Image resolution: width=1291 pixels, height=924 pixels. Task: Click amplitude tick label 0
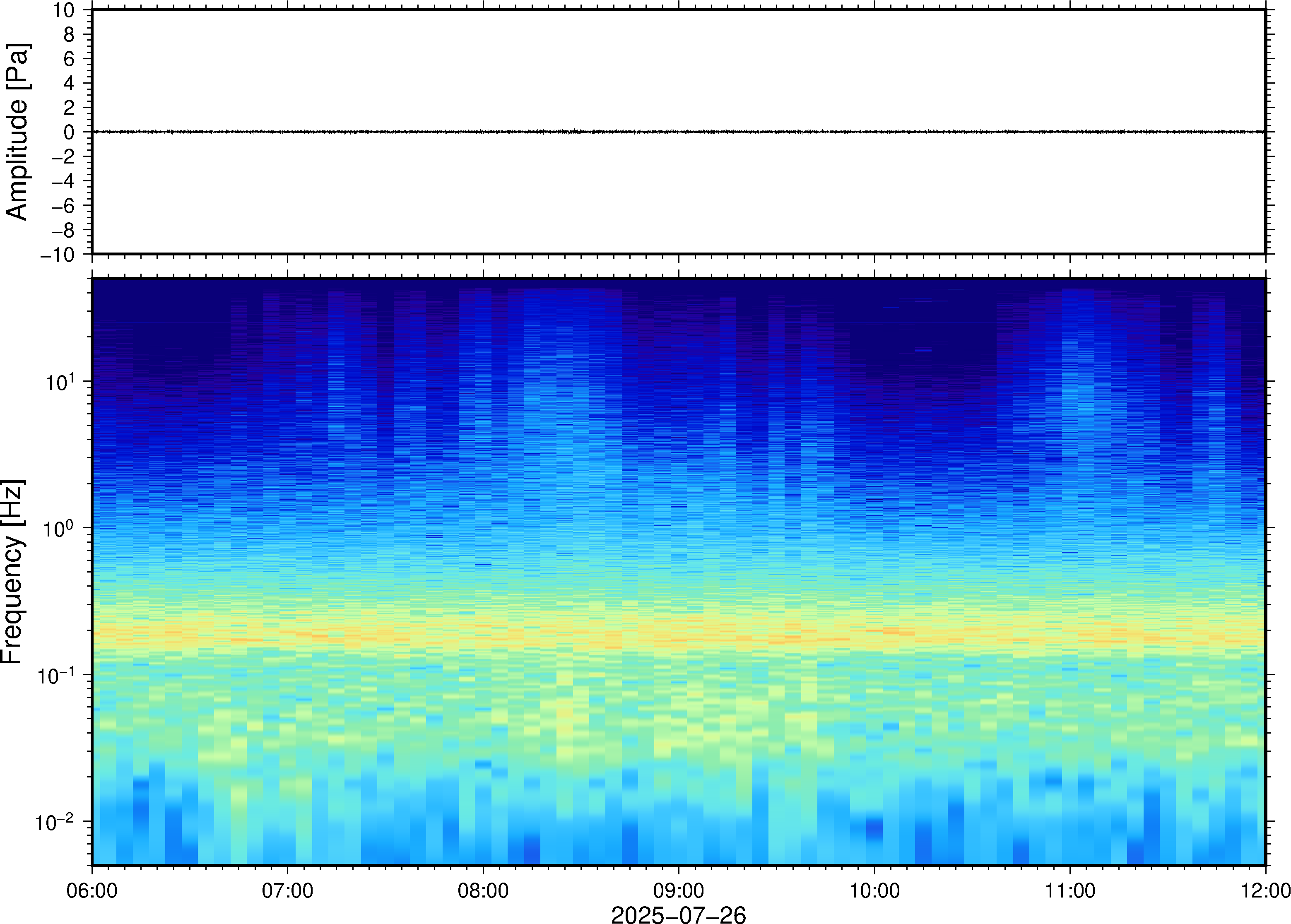tap(70, 132)
